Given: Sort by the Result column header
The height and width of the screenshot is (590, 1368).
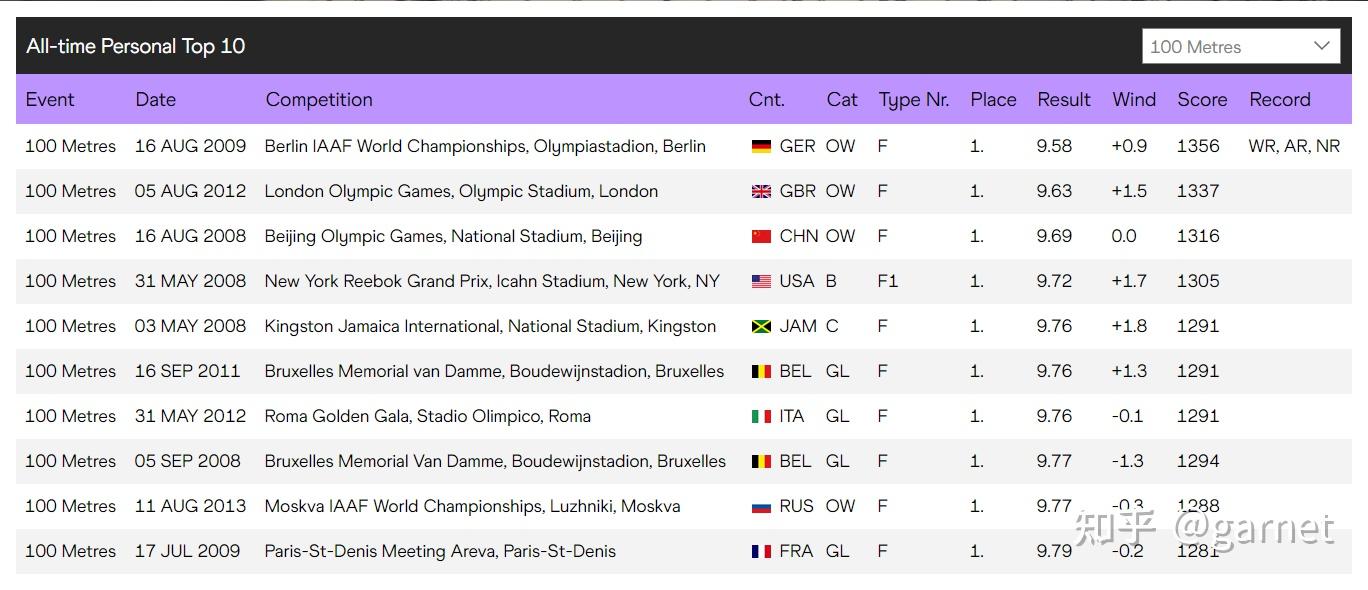Looking at the screenshot, I should point(1063,100).
